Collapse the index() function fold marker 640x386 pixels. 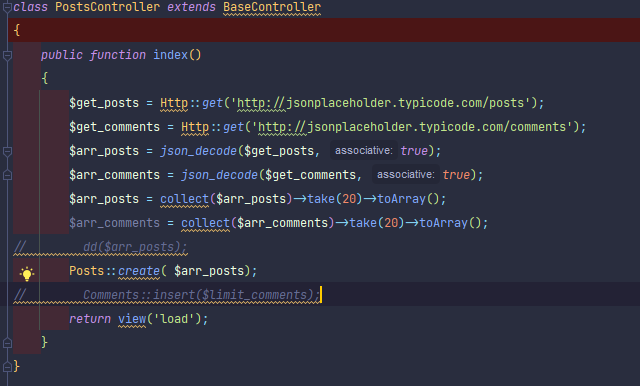pyautogui.click(x=7, y=55)
